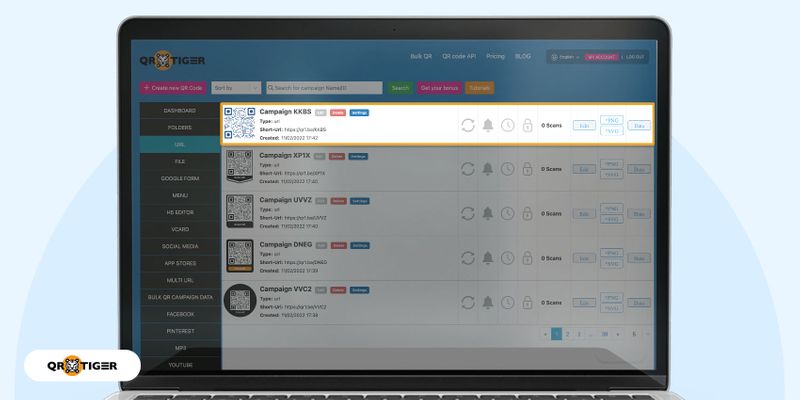The height and width of the screenshot is (400, 800).
Task: Click the clock icon for Campaign DNEG
Action: (x=507, y=258)
